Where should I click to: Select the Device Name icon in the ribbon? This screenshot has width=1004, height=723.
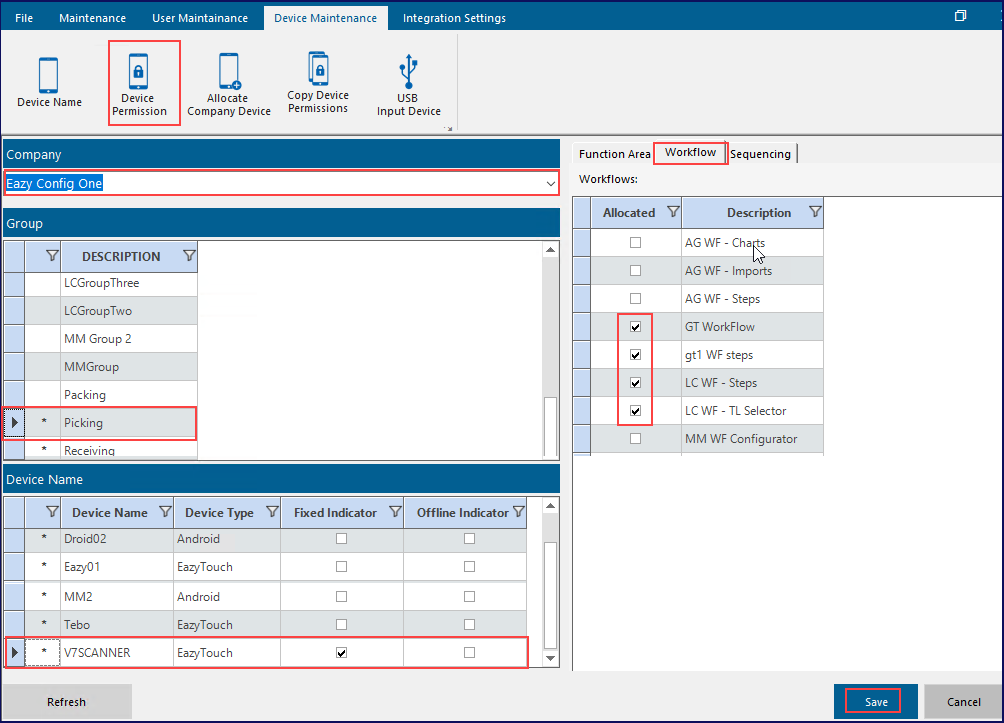pos(48,80)
